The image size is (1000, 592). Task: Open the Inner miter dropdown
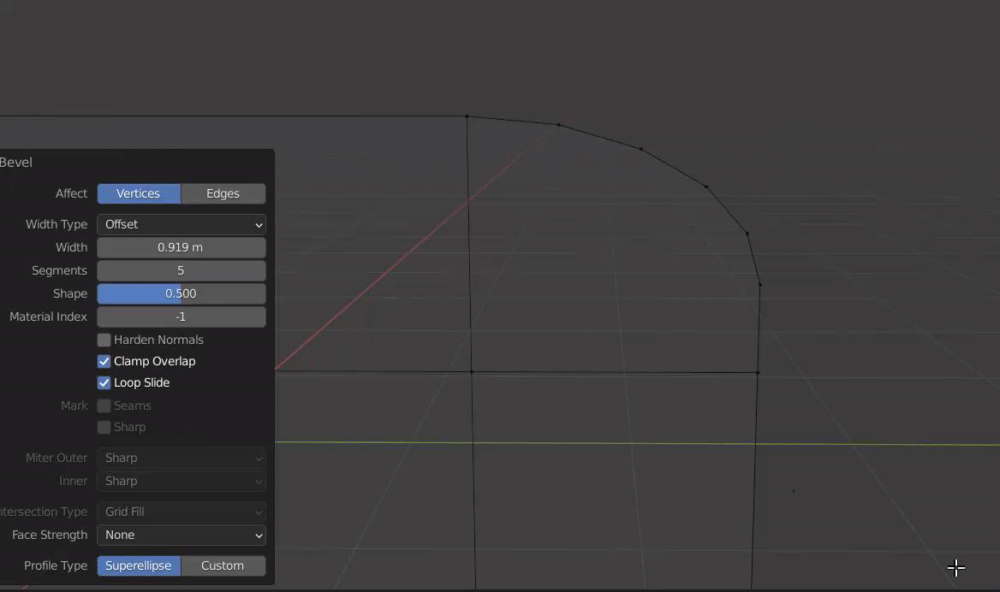(181, 481)
